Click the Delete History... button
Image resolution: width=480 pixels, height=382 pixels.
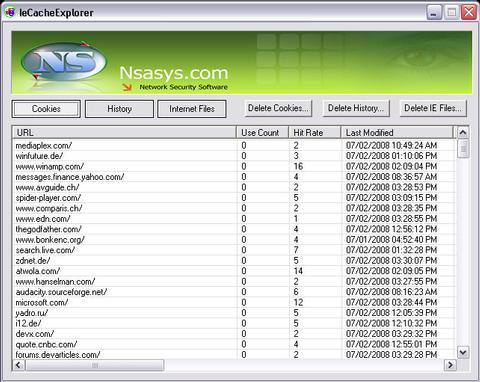356,108
